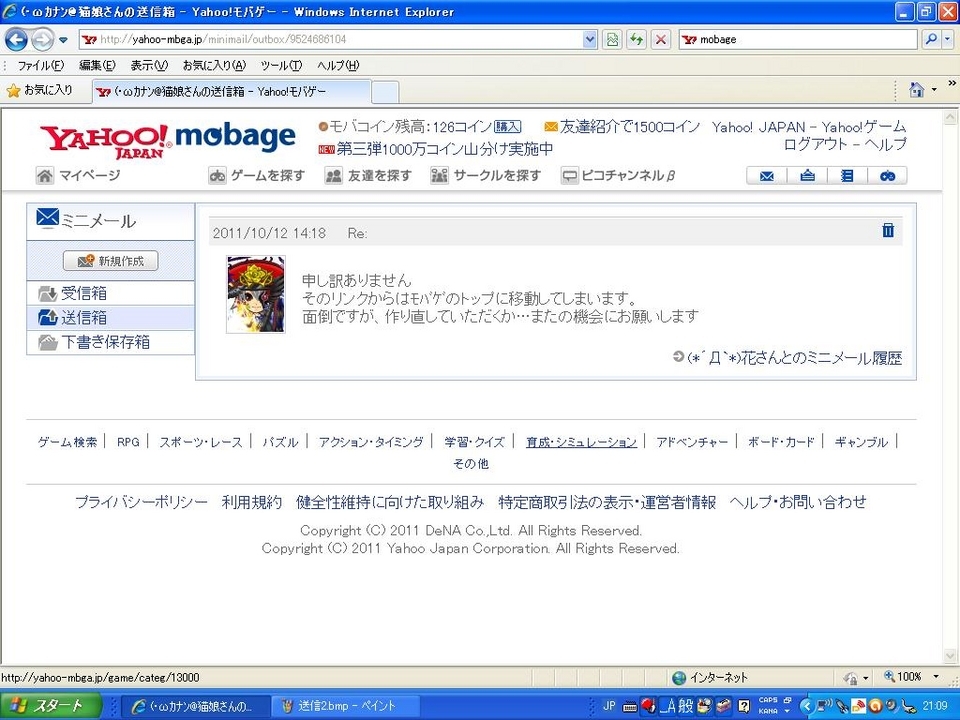Viewport: 960px width, 720px height.
Task: Click the red stop loading icon
Action: 661,40
